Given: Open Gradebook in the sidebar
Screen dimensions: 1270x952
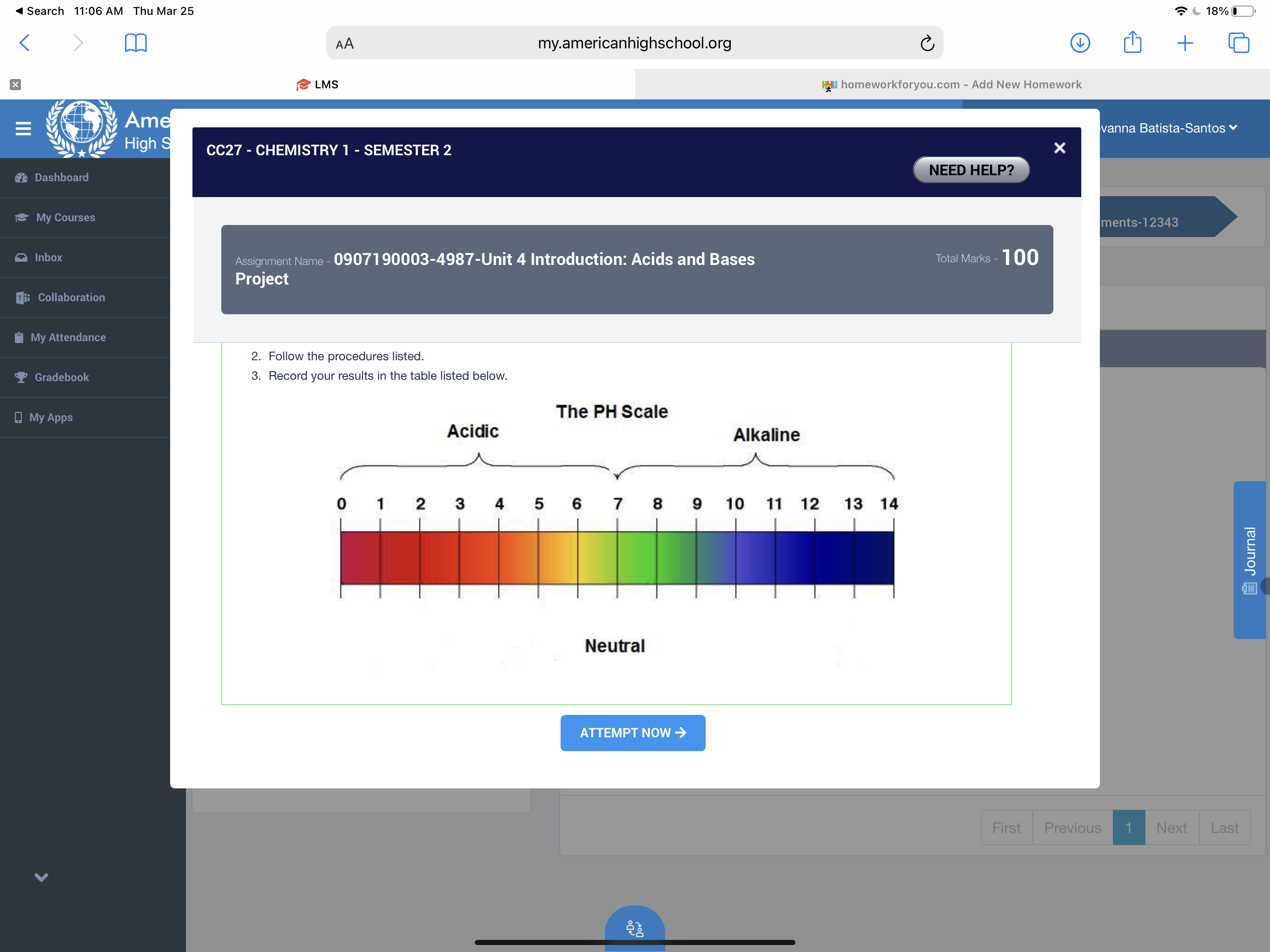Looking at the screenshot, I should point(61,377).
